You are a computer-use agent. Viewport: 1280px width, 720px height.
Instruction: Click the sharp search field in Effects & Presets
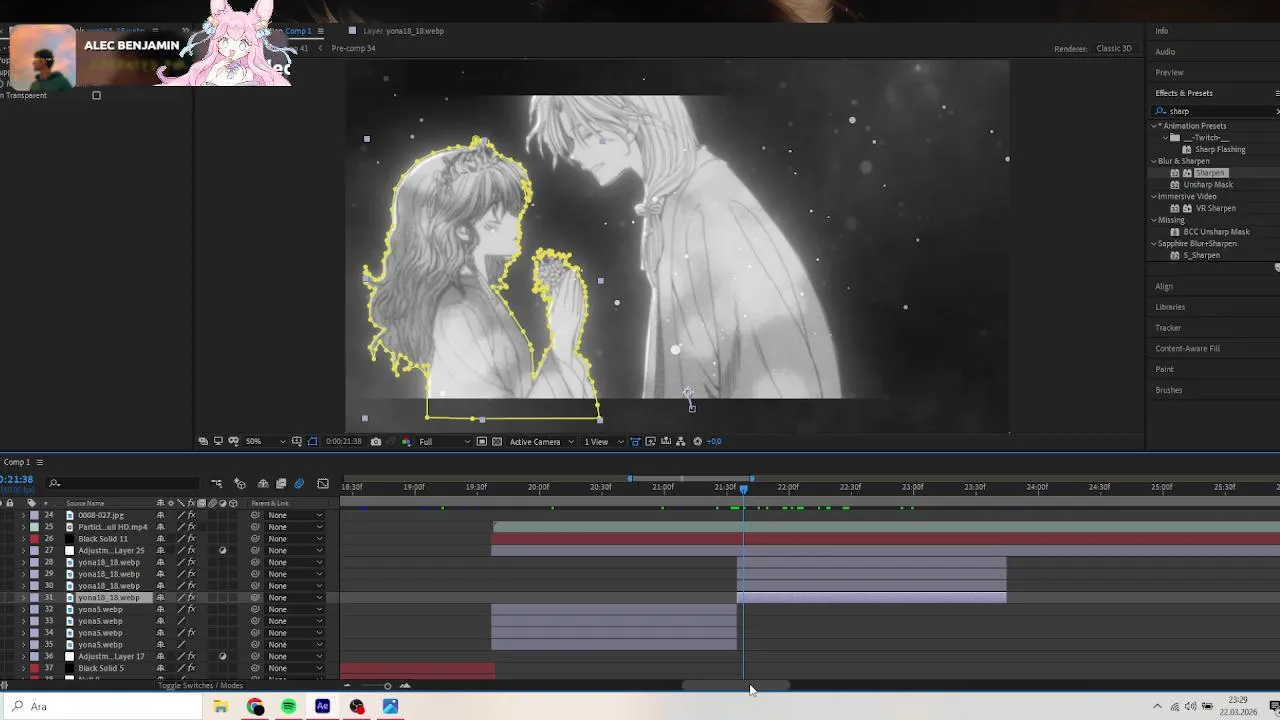(x=1215, y=111)
